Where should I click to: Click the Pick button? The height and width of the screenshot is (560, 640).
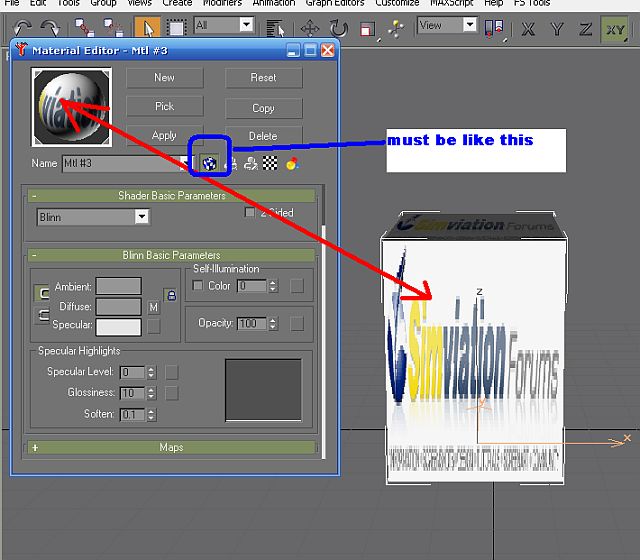pyautogui.click(x=164, y=107)
